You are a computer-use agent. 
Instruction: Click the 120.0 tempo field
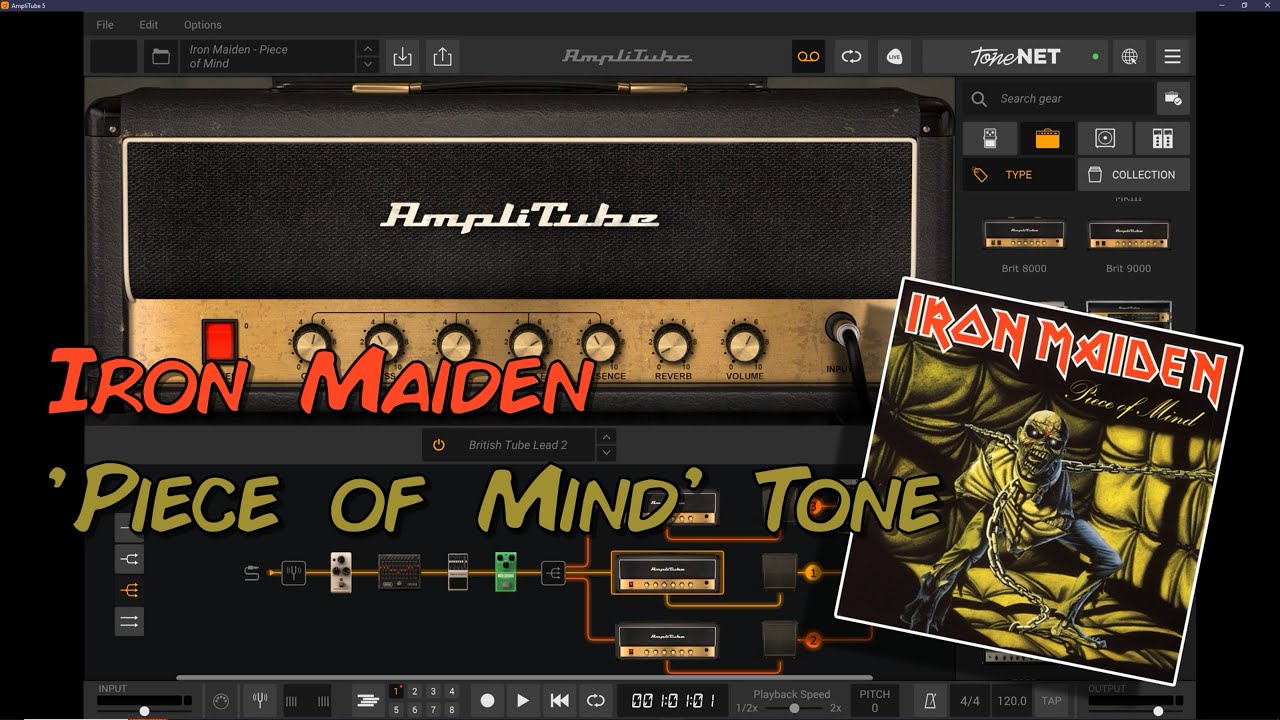1012,701
